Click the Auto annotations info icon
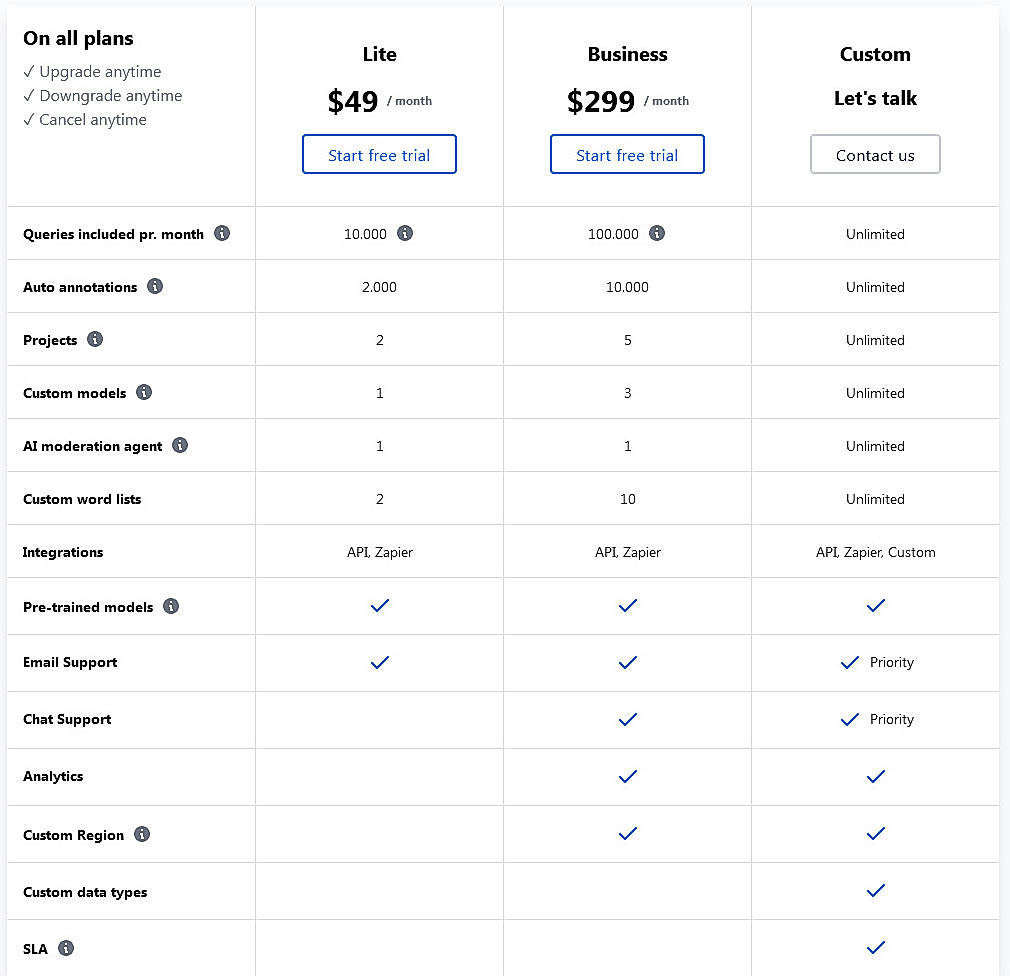1010x976 pixels. pyautogui.click(x=155, y=286)
